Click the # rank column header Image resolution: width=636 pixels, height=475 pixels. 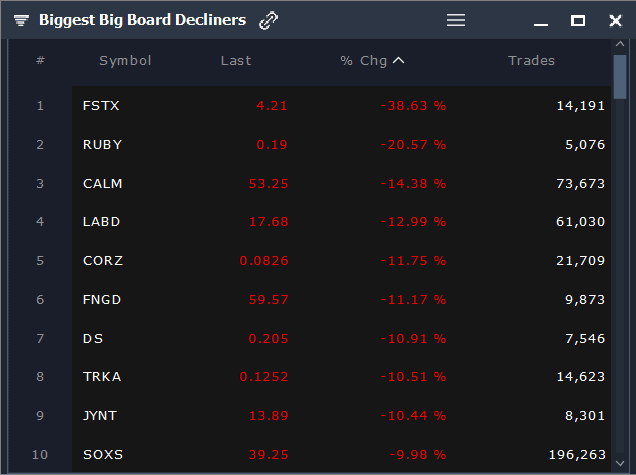point(40,61)
